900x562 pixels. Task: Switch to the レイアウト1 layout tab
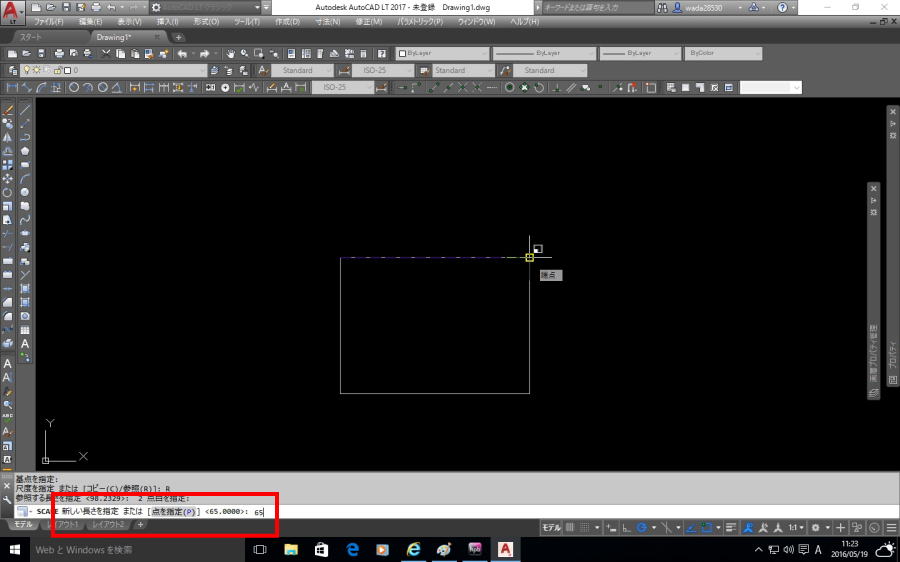click(64, 525)
